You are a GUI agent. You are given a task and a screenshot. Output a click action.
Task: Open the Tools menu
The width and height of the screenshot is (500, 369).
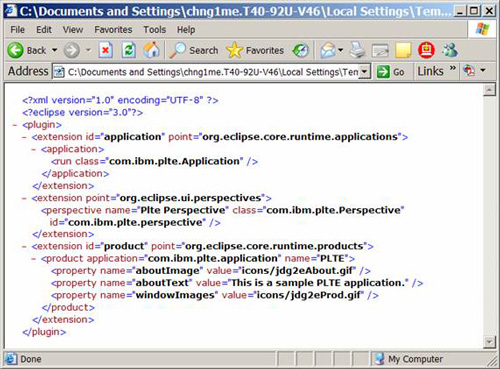(x=154, y=30)
